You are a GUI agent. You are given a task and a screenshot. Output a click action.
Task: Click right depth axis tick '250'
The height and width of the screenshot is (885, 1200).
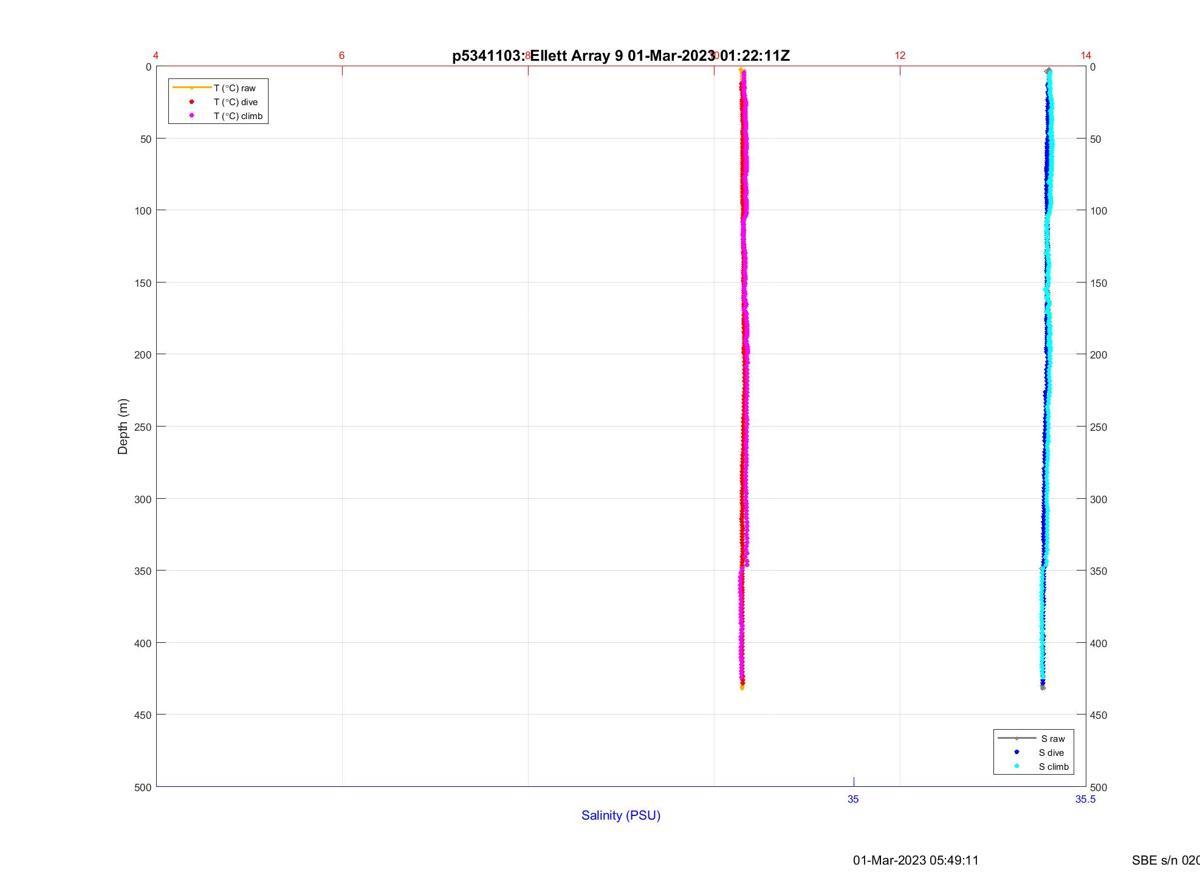(1099, 427)
